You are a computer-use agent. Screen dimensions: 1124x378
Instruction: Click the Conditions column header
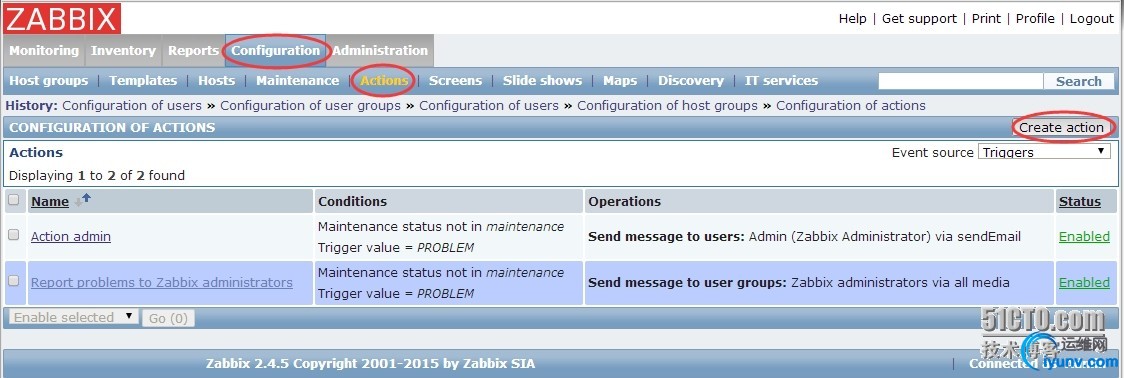coord(352,202)
